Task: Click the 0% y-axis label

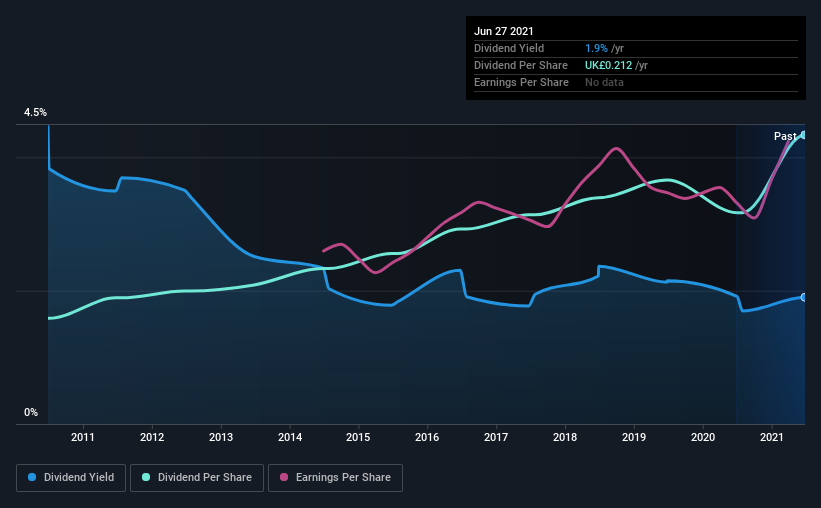Action: (31, 413)
